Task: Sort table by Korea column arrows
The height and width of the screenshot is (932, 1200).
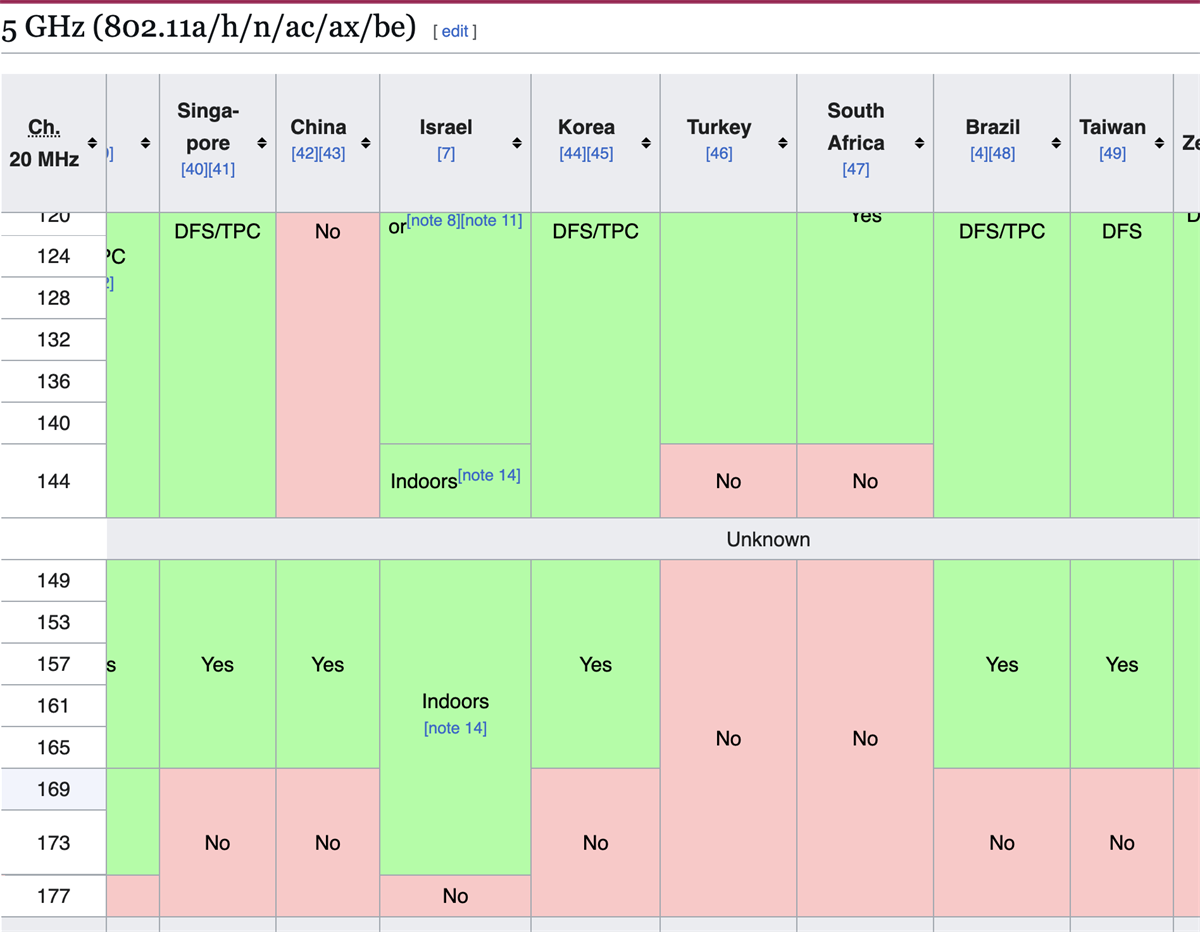Action: pyautogui.click(x=646, y=143)
